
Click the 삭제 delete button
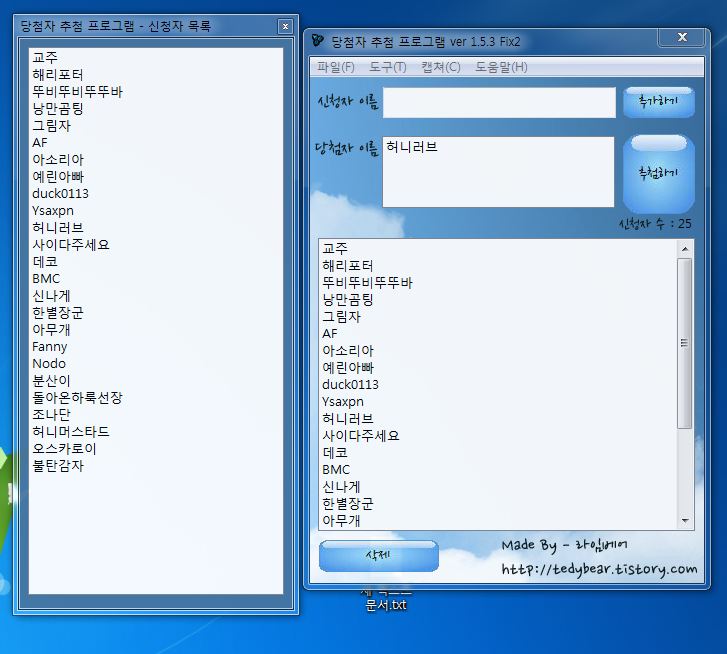pyautogui.click(x=378, y=555)
